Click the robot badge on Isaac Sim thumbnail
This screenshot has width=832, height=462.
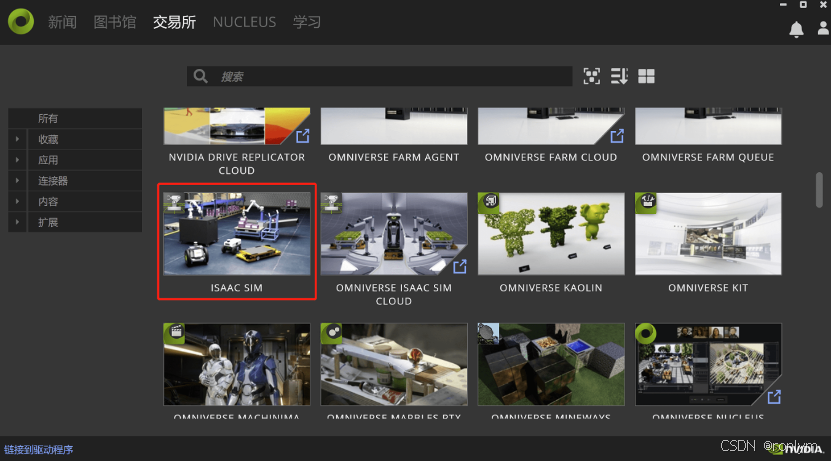click(174, 201)
